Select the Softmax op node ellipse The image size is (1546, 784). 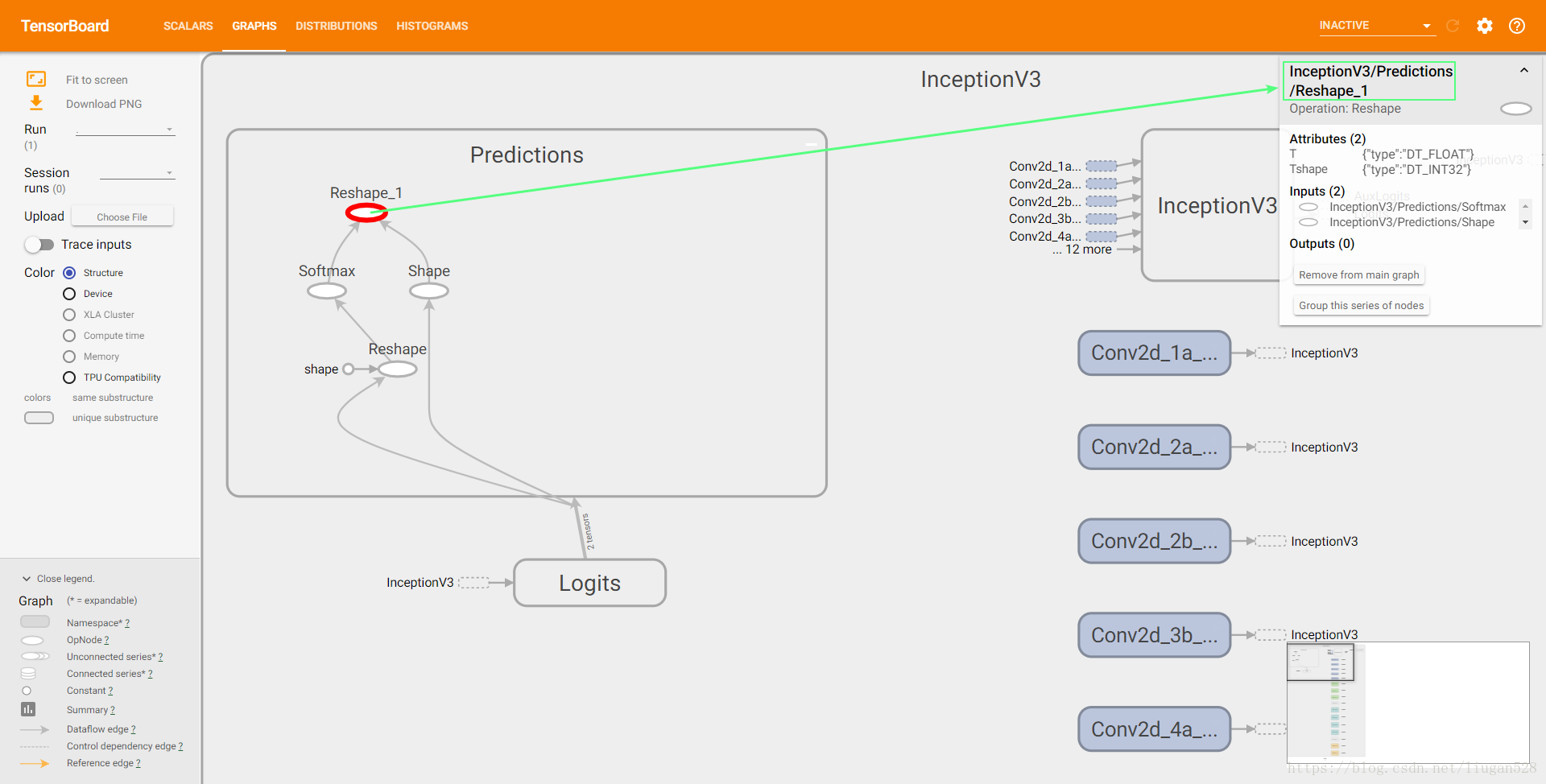click(327, 291)
